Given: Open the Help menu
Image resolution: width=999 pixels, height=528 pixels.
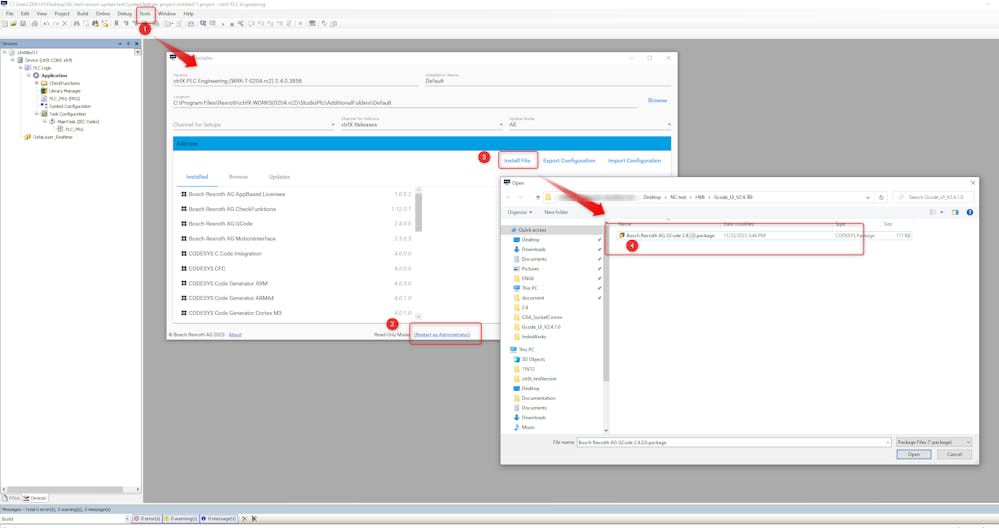Looking at the screenshot, I should (189, 13).
